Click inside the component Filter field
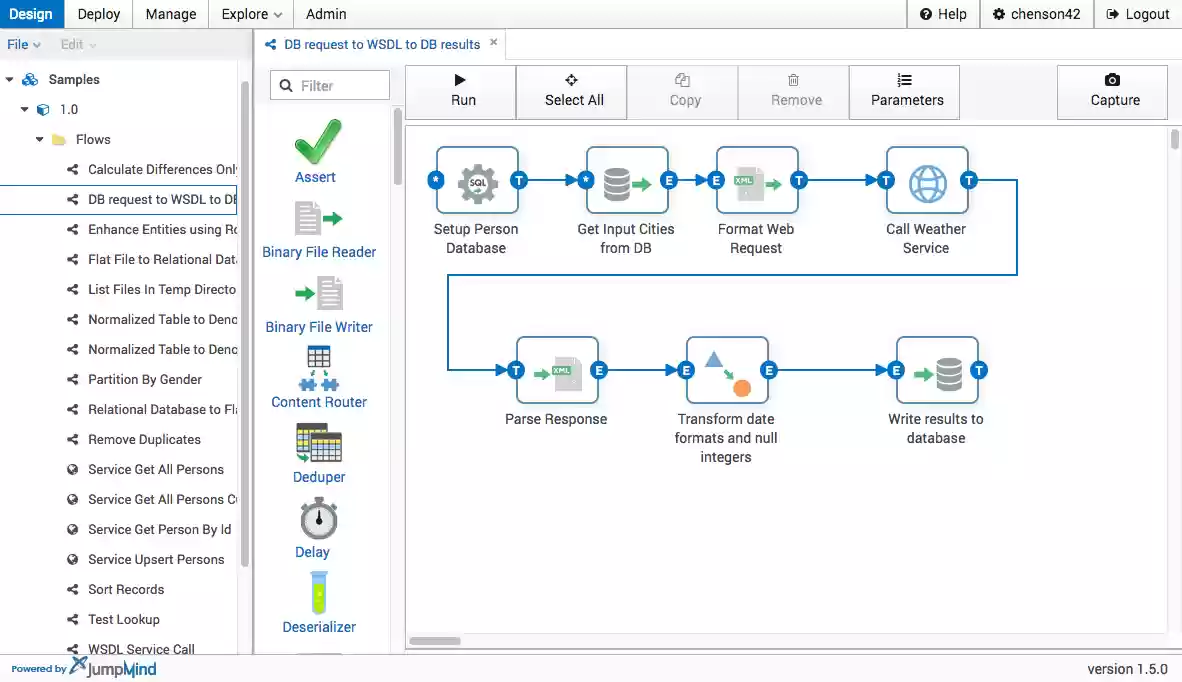The image size is (1182, 682). 335,85
